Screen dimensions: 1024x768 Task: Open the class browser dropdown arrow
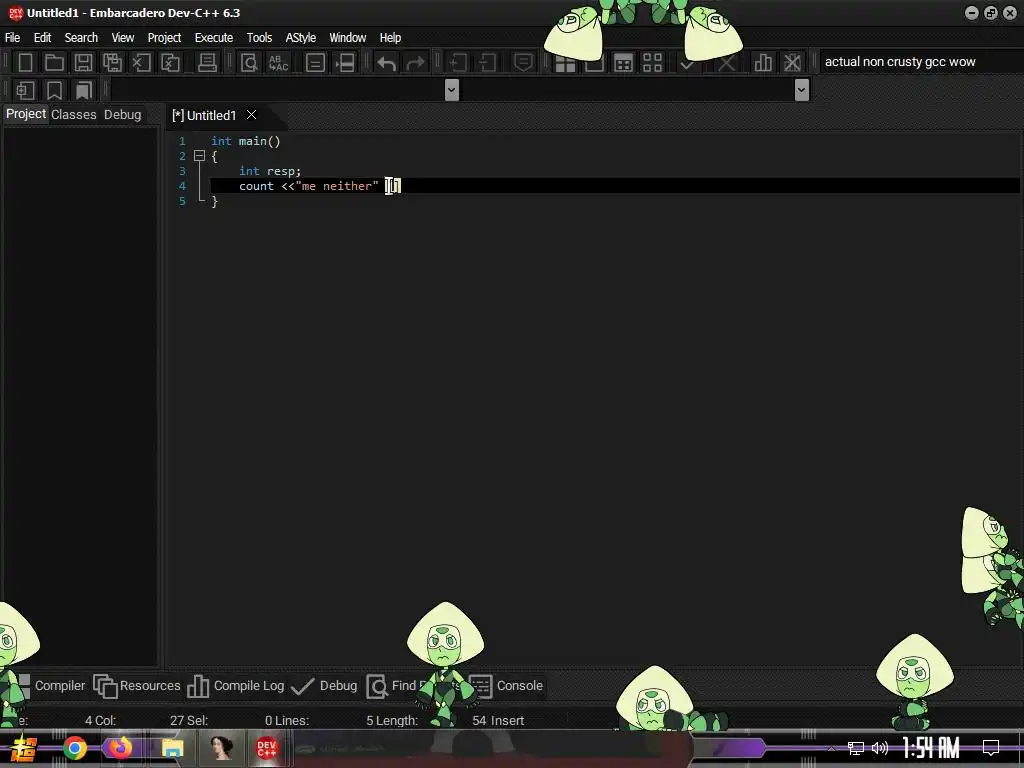click(451, 89)
